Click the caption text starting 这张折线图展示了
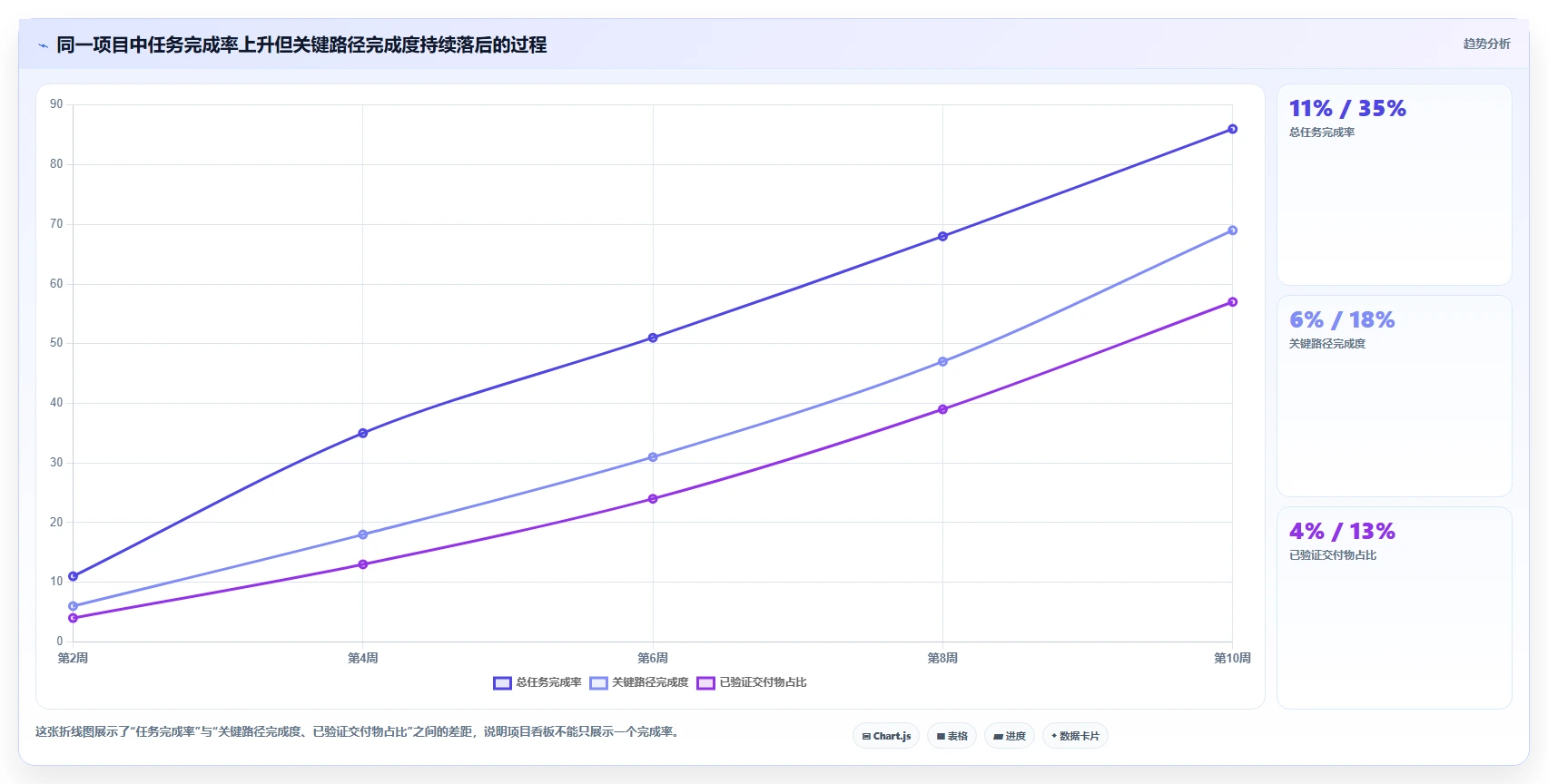1548x784 pixels. (359, 731)
